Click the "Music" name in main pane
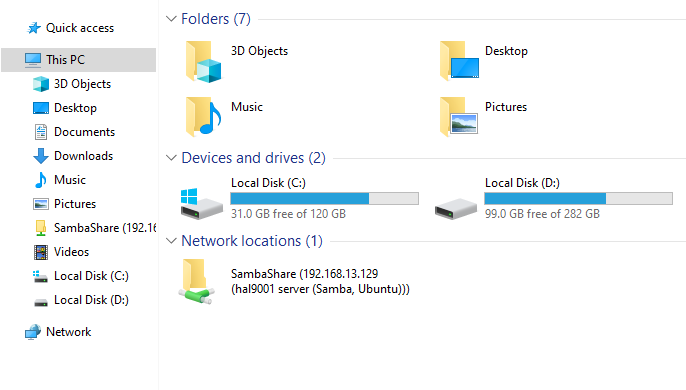The height and width of the screenshot is (390, 686). pos(247,107)
